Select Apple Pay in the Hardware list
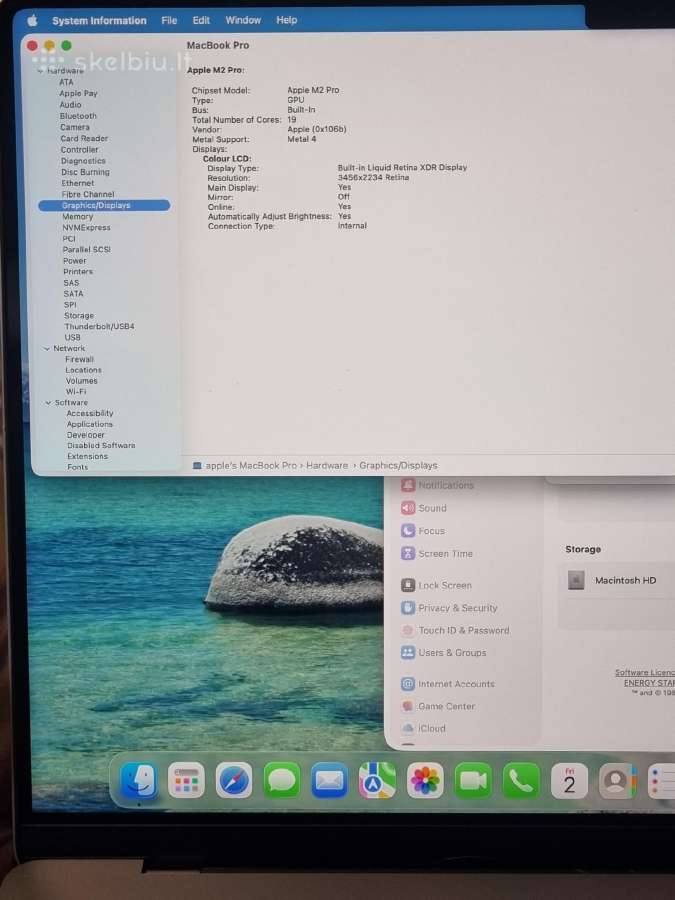This screenshot has height=900, width=675. point(78,93)
